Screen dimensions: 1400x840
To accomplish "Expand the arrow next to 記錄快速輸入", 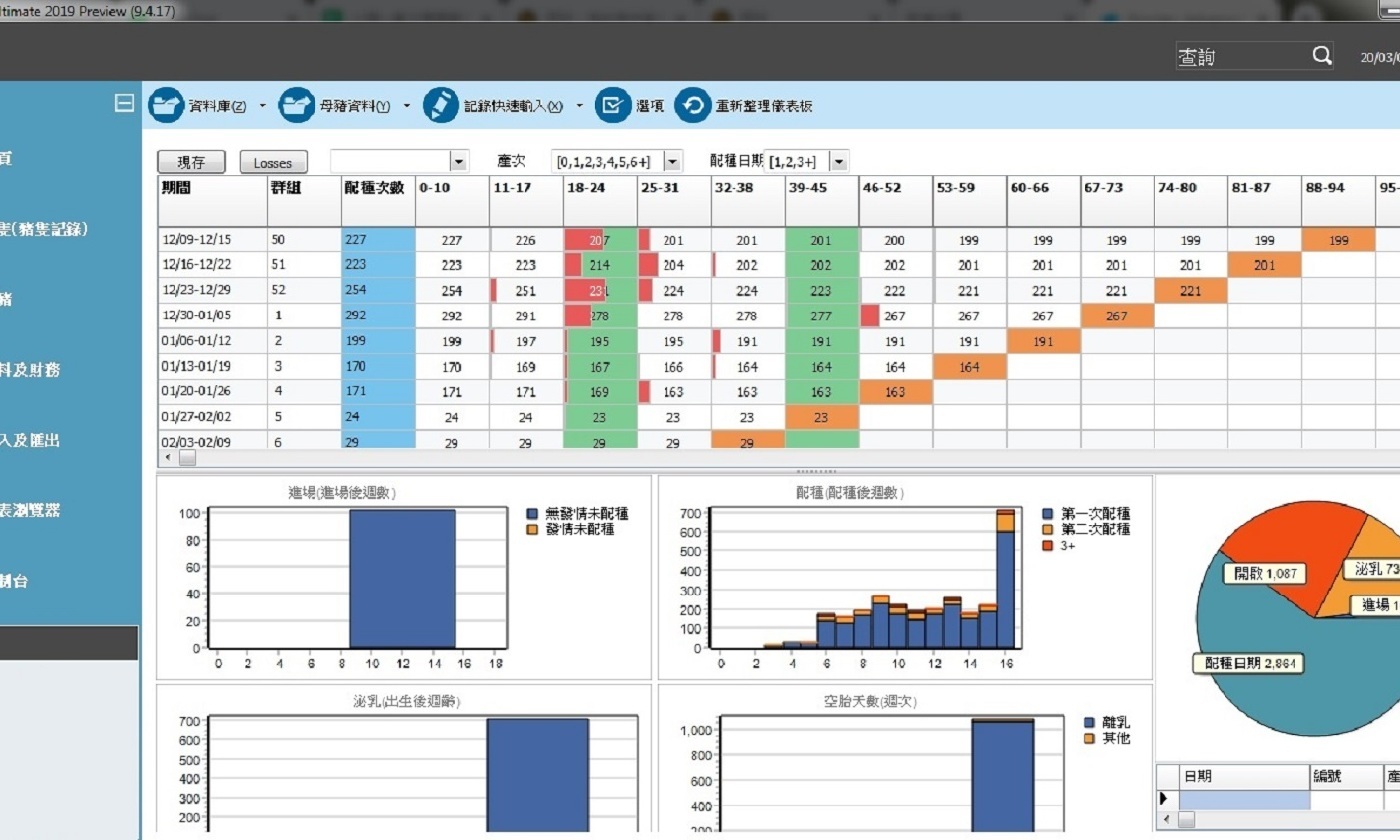I will (579, 106).
